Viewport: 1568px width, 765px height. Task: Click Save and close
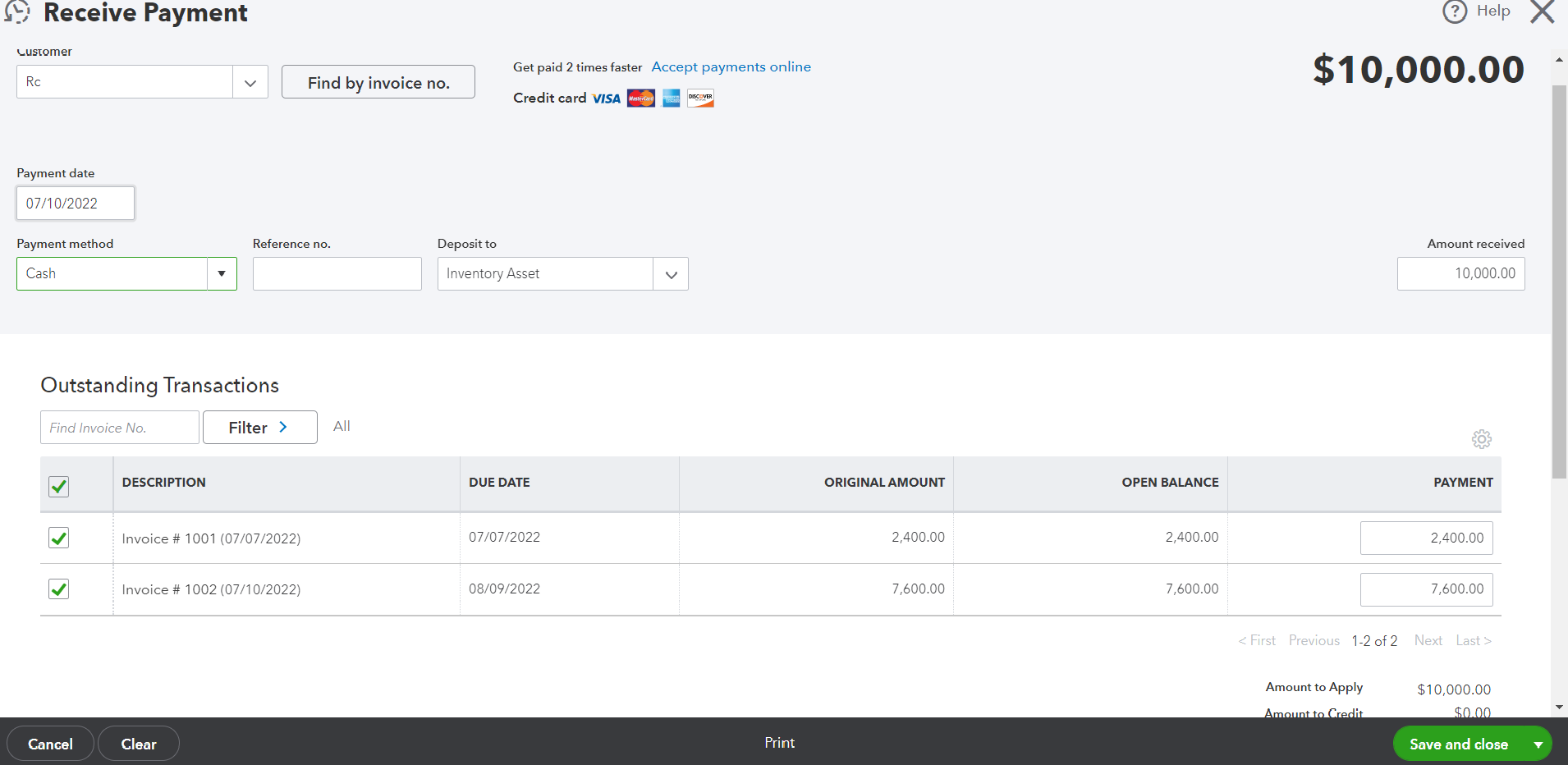pyautogui.click(x=1458, y=744)
